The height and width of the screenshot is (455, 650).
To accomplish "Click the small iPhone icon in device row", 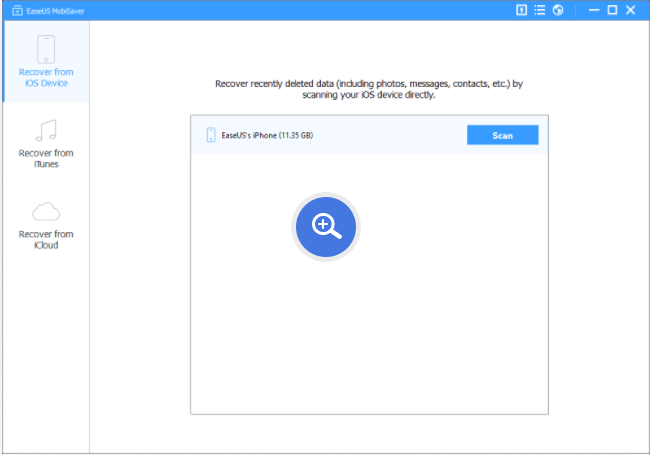I will point(211,135).
